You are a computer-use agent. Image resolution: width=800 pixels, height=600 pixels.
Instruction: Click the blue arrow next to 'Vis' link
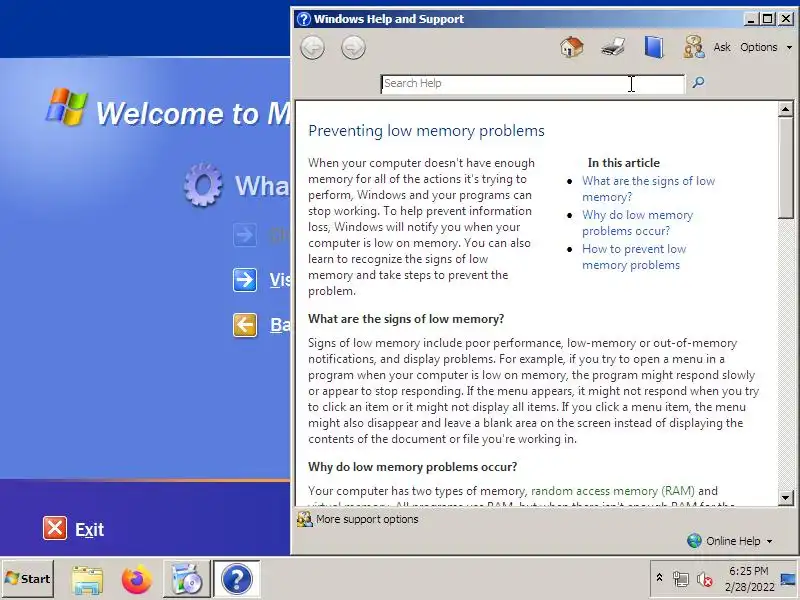[x=245, y=280]
